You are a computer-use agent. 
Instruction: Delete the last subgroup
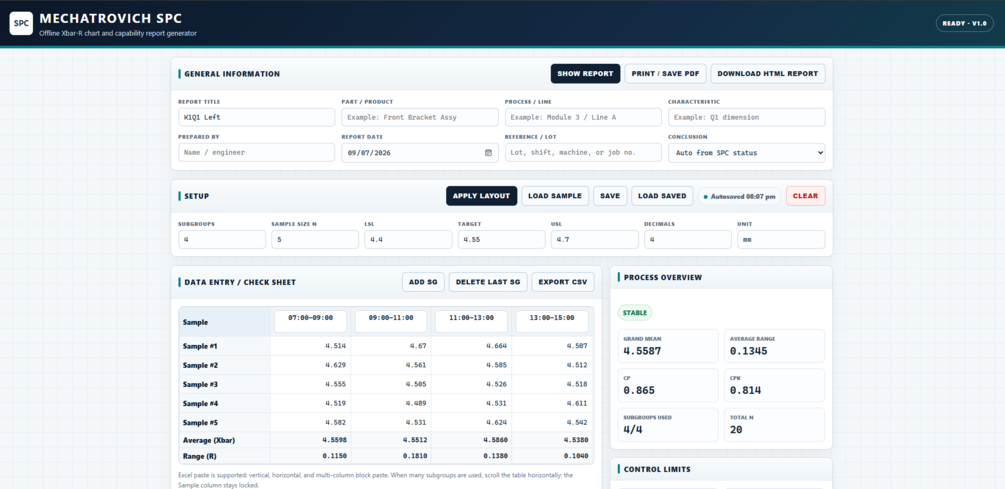pyautogui.click(x=488, y=282)
